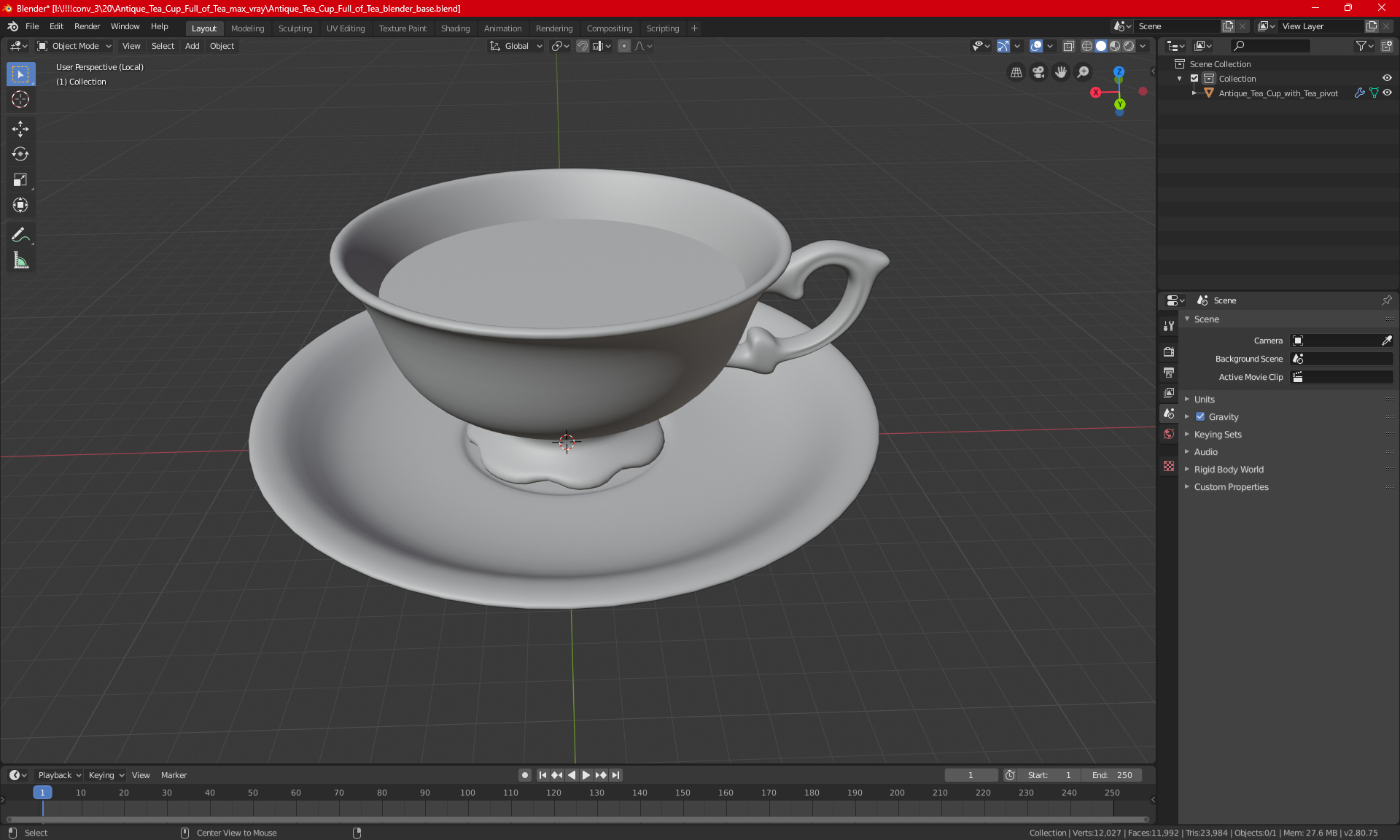The image size is (1400, 840).
Task: Uncheck the Collection checkbox in outliner
Action: point(1194,79)
